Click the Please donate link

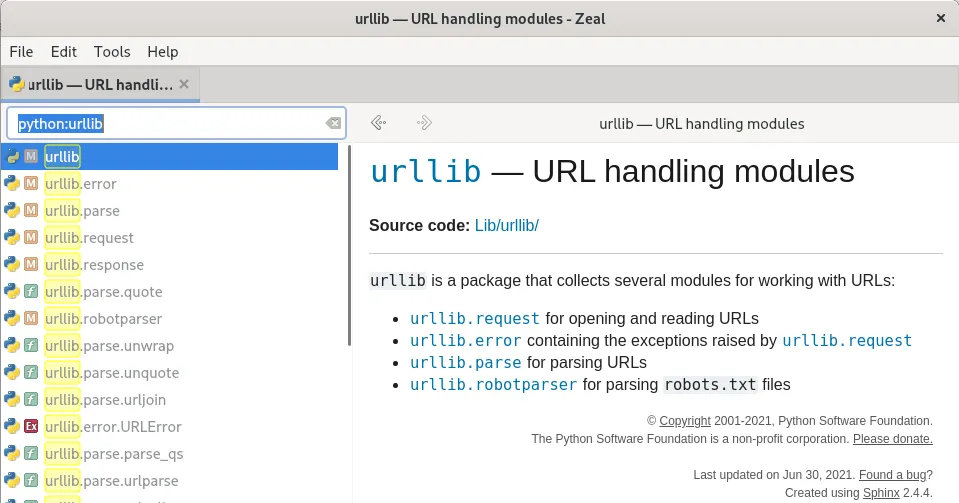point(893,439)
